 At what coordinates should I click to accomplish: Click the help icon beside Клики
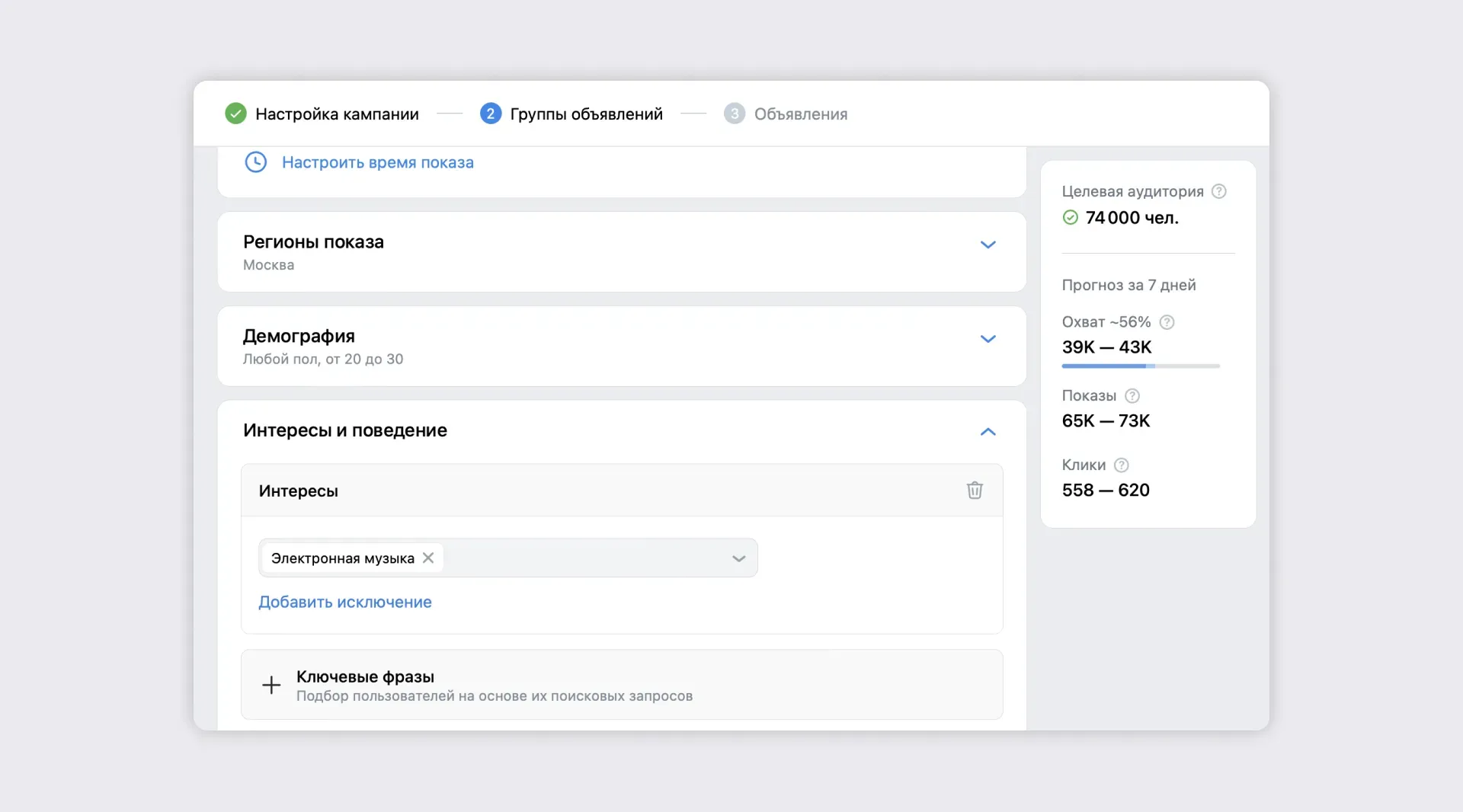1121,465
